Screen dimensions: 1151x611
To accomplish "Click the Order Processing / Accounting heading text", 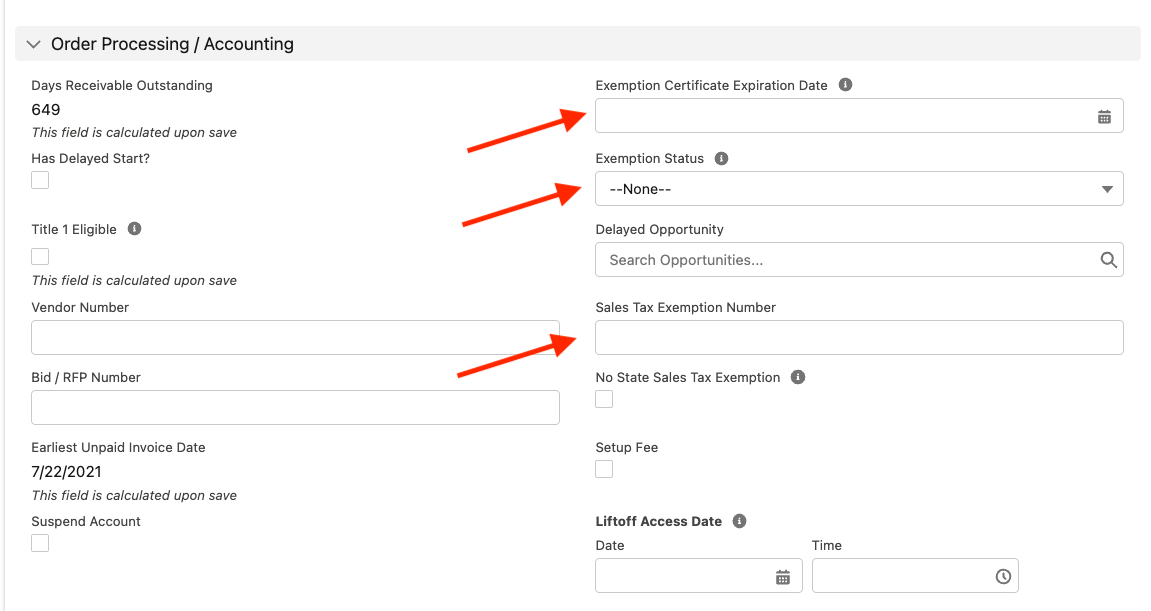I will pos(173,44).
